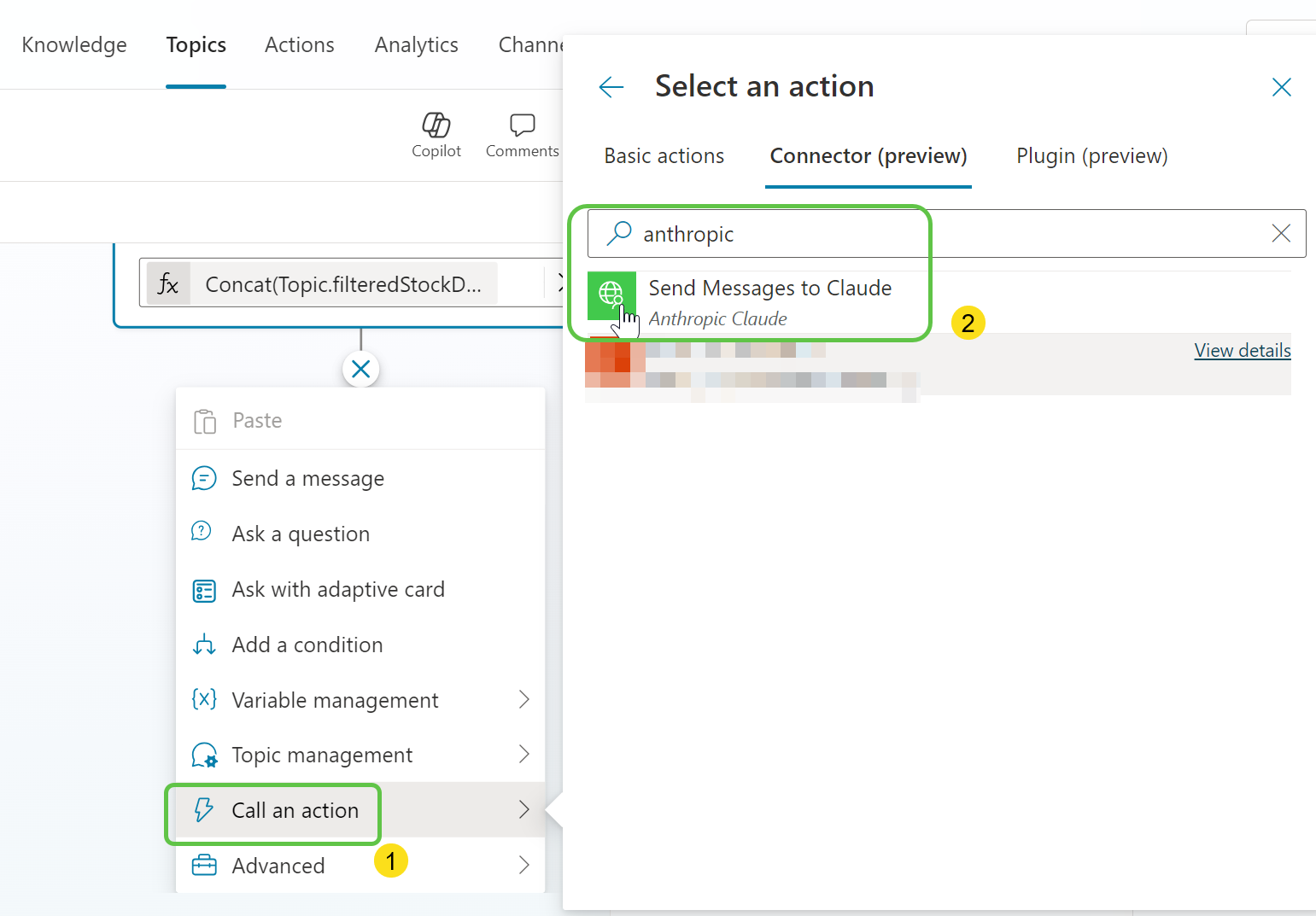Click the View details link
The width and height of the screenshot is (1316, 916).
point(1243,350)
